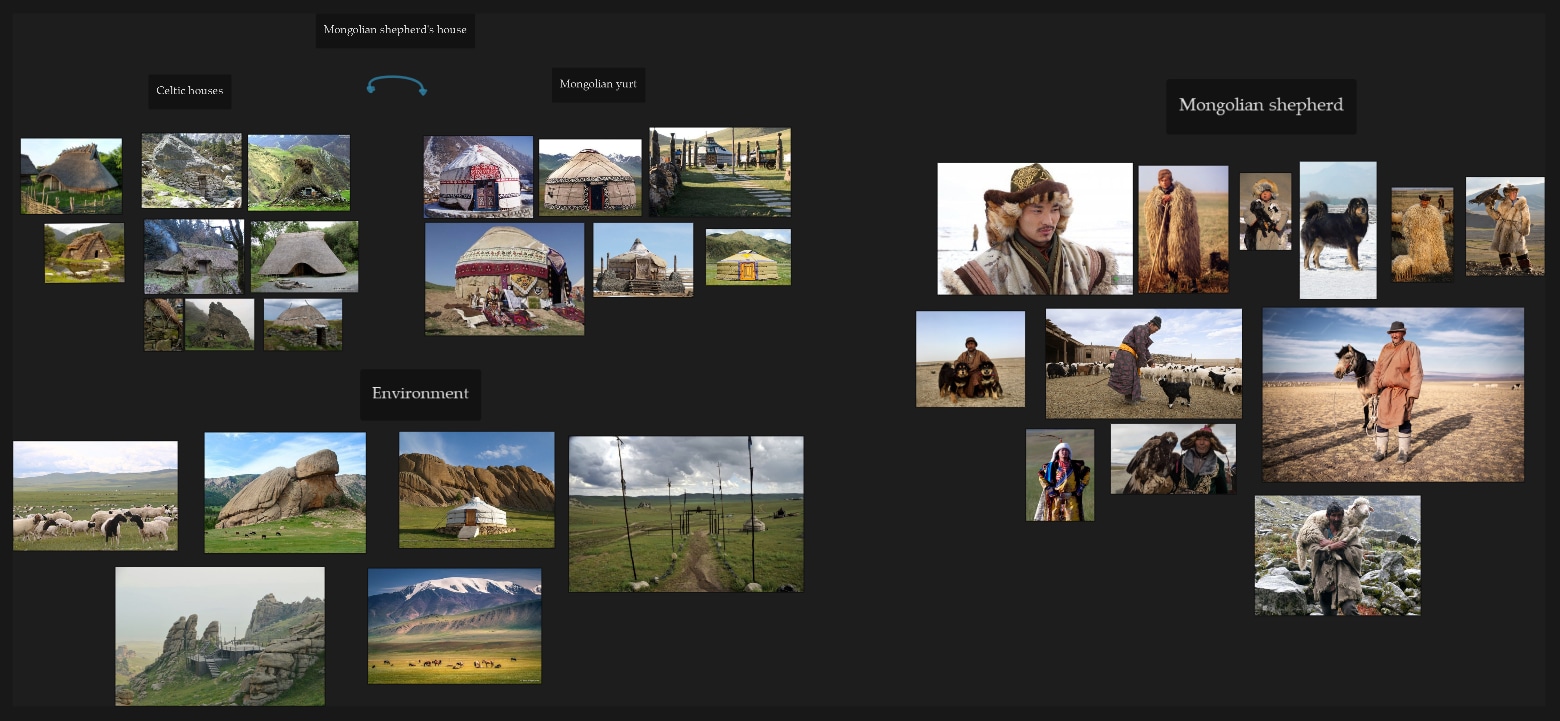
Task: Click the 'Mongolian shepherd' title card
Action: [1261, 104]
